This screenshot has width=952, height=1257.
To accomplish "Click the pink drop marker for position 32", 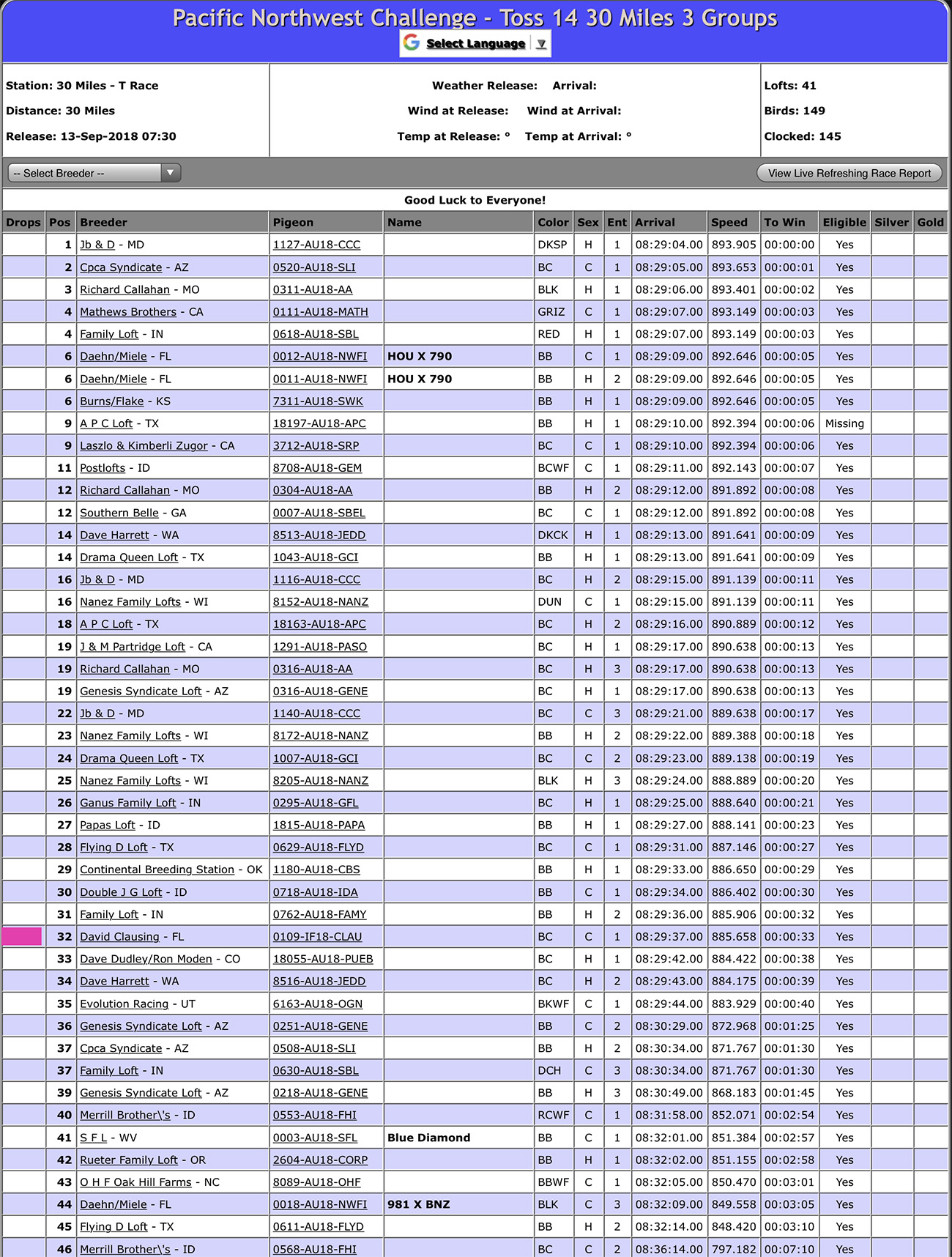I will 22,937.
